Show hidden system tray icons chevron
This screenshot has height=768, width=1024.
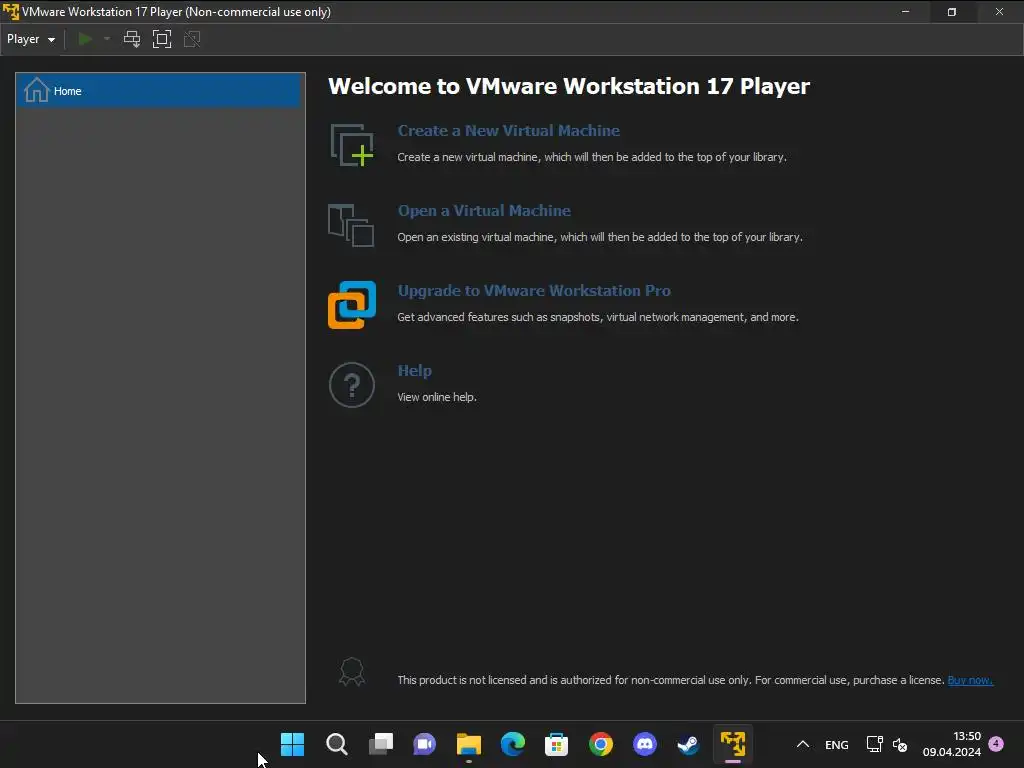coord(803,744)
